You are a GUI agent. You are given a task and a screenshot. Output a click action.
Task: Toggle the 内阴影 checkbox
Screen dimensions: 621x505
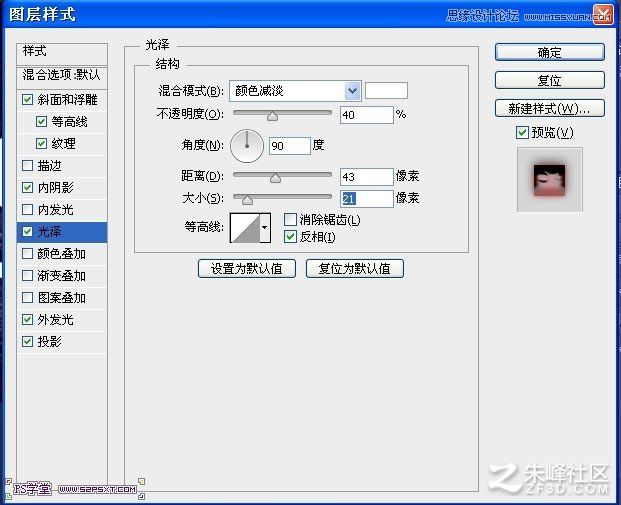[x=27, y=187]
